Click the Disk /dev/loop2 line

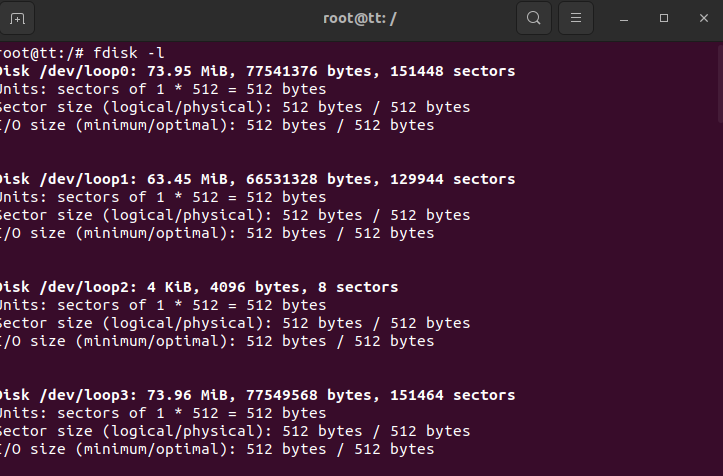(198, 287)
